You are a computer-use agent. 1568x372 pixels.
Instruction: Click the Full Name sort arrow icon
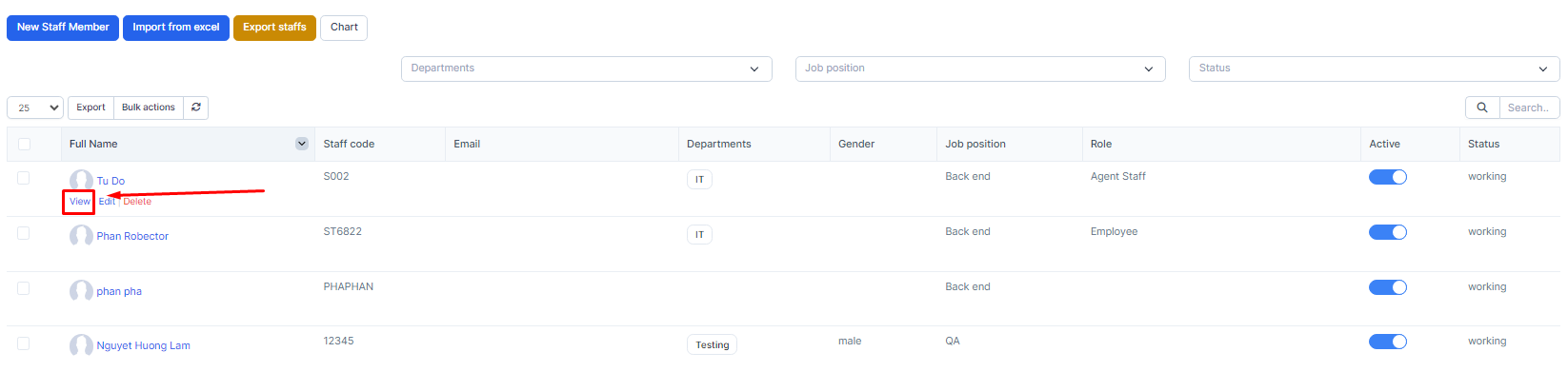(302, 144)
